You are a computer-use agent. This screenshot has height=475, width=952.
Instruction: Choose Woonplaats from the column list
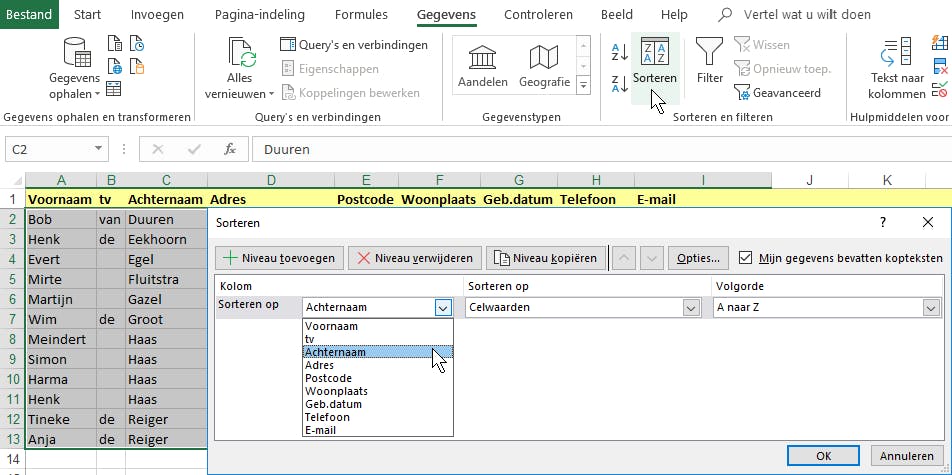pos(337,391)
